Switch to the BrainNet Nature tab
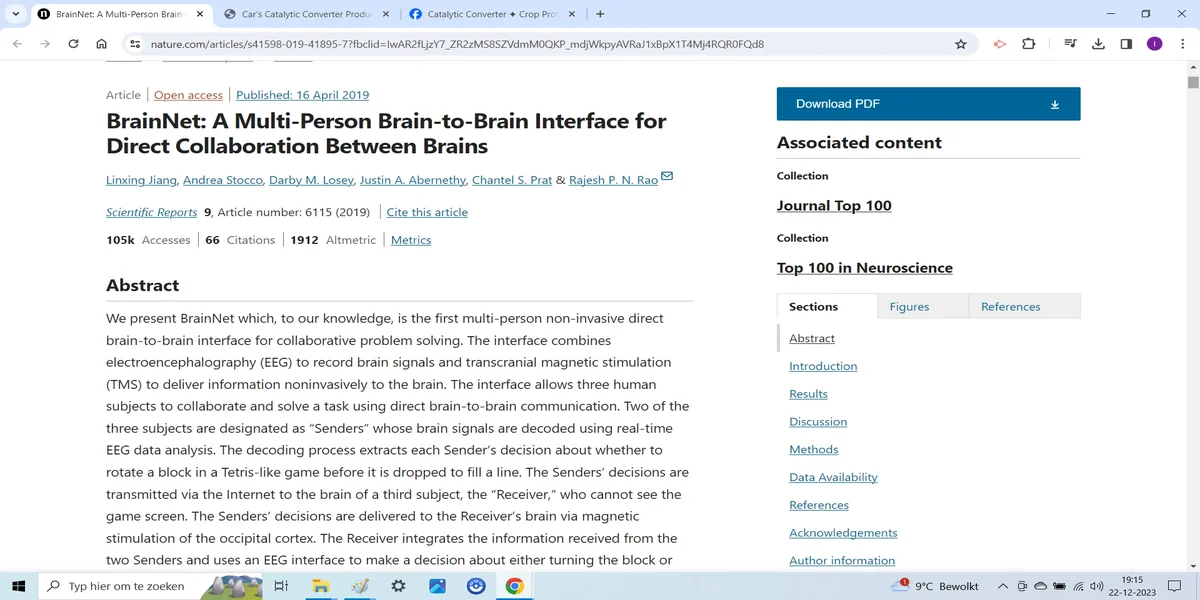The height and width of the screenshot is (600, 1200). 121,14
